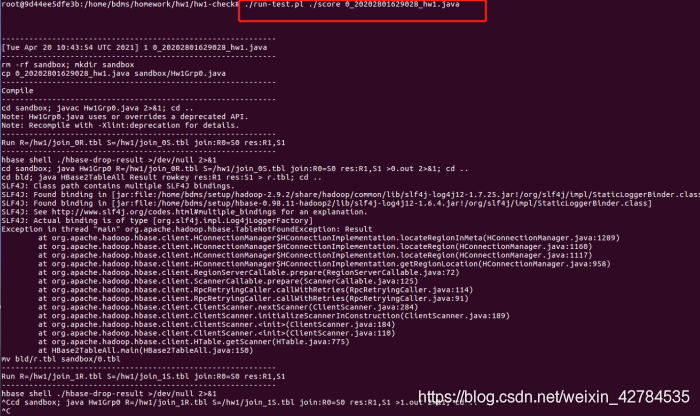
Task: Click the stack line "RegionServerCallable.prepare(RegionServerCallable.java:72)"
Action: click(x=249, y=272)
